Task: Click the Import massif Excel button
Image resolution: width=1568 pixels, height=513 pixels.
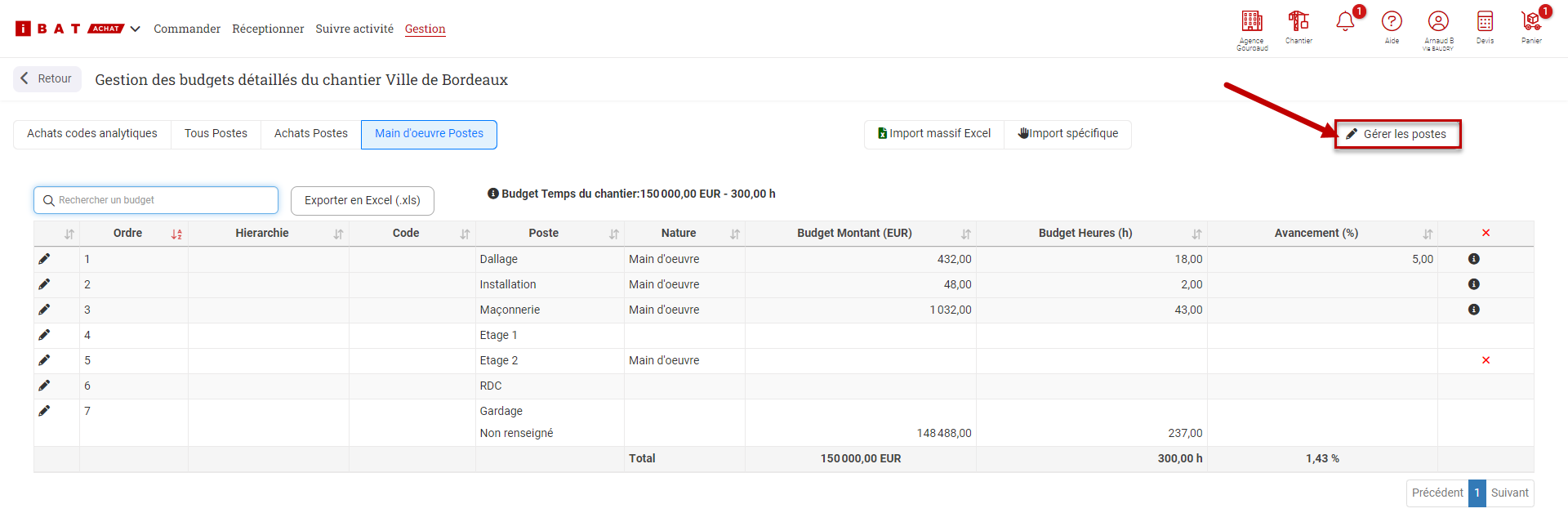Action: pos(933,134)
